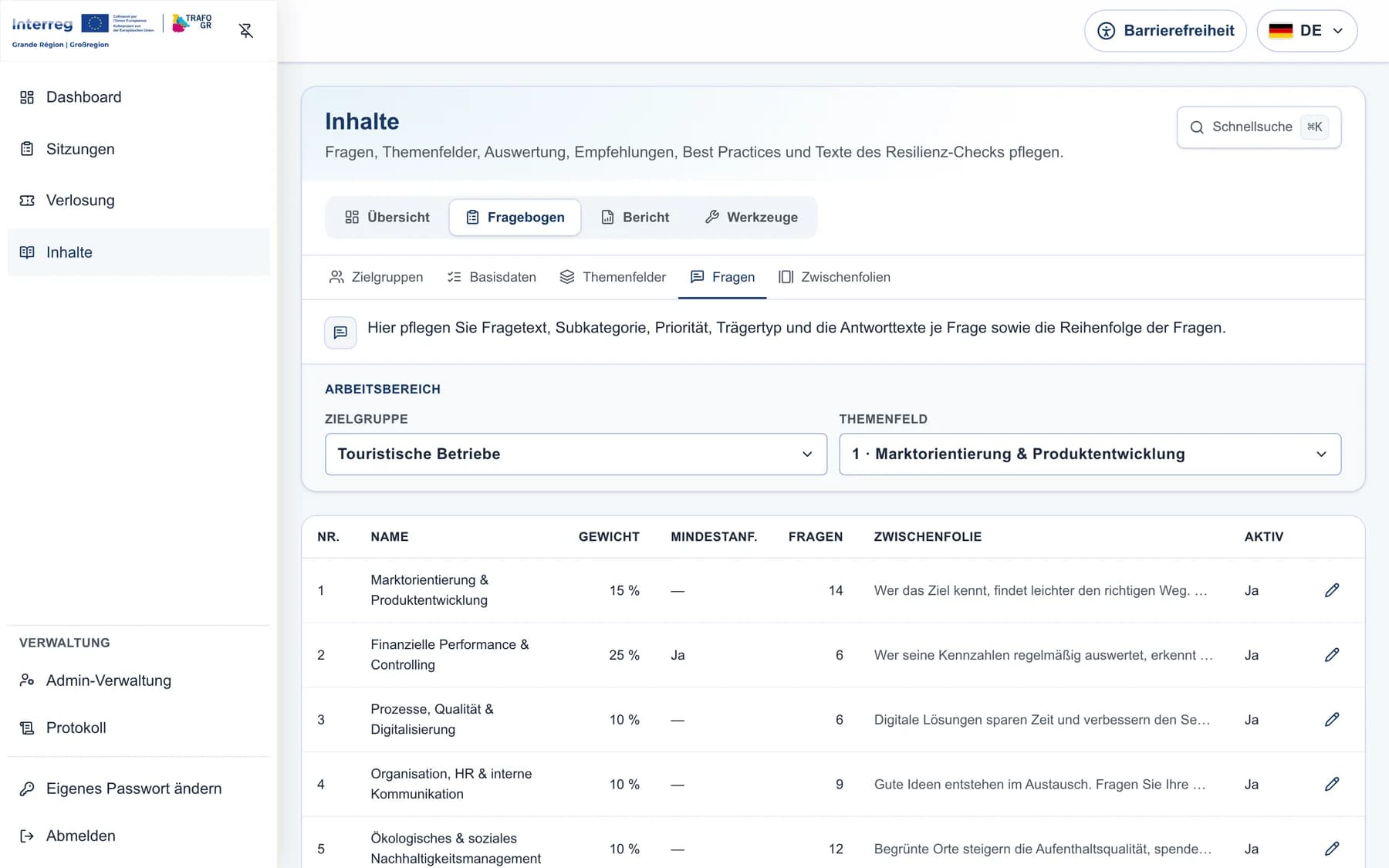This screenshot has height=868, width=1389.
Task: Click pencil icon for Prozesse, Qualität row
Action: [1332, 720]
